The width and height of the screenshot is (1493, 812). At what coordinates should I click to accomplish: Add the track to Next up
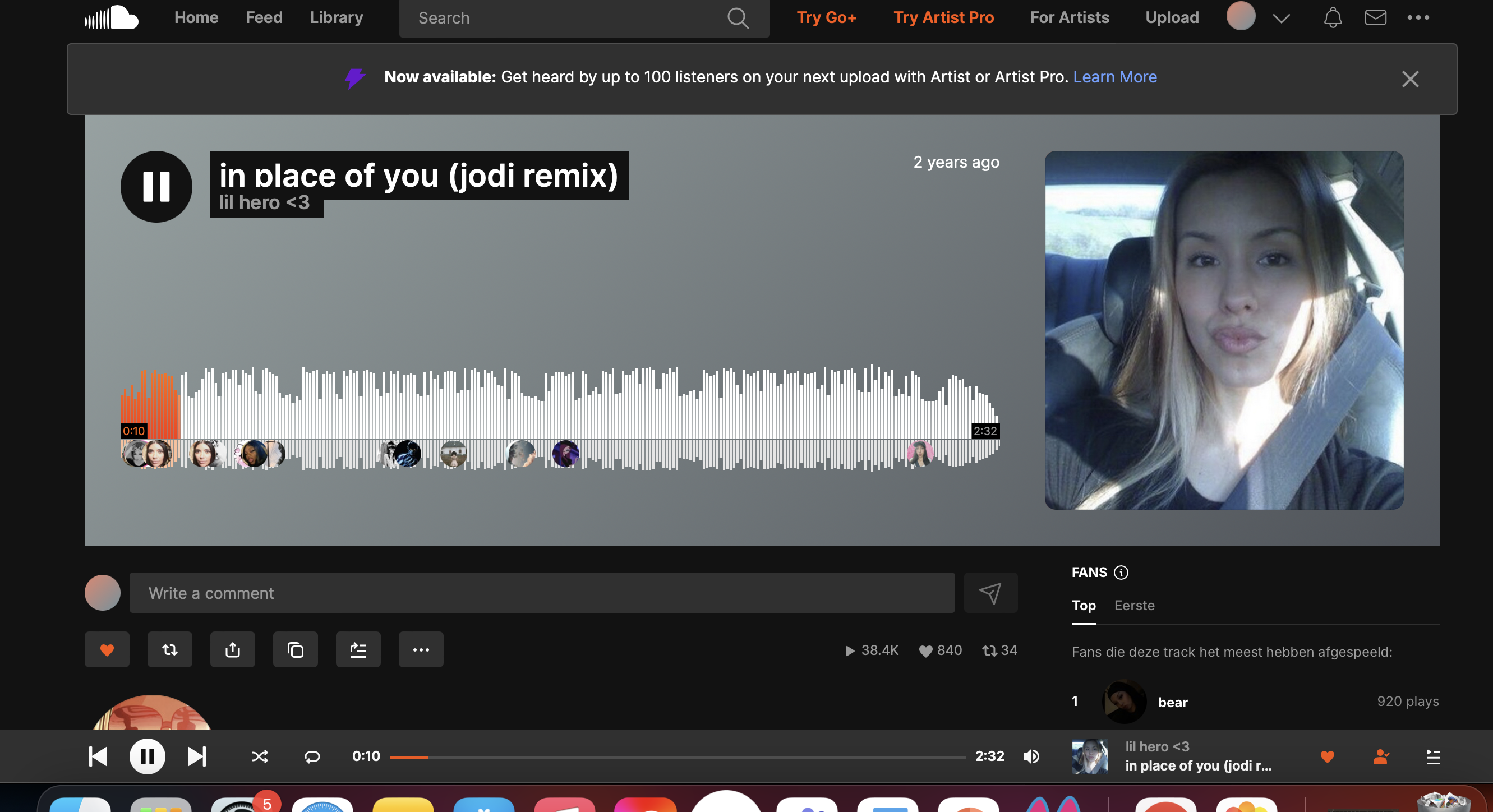click(x=358, y=650)
